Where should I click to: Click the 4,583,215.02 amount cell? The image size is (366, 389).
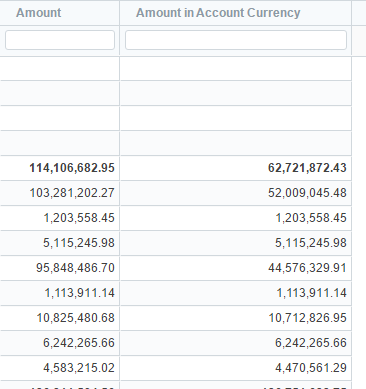(60, 368)
